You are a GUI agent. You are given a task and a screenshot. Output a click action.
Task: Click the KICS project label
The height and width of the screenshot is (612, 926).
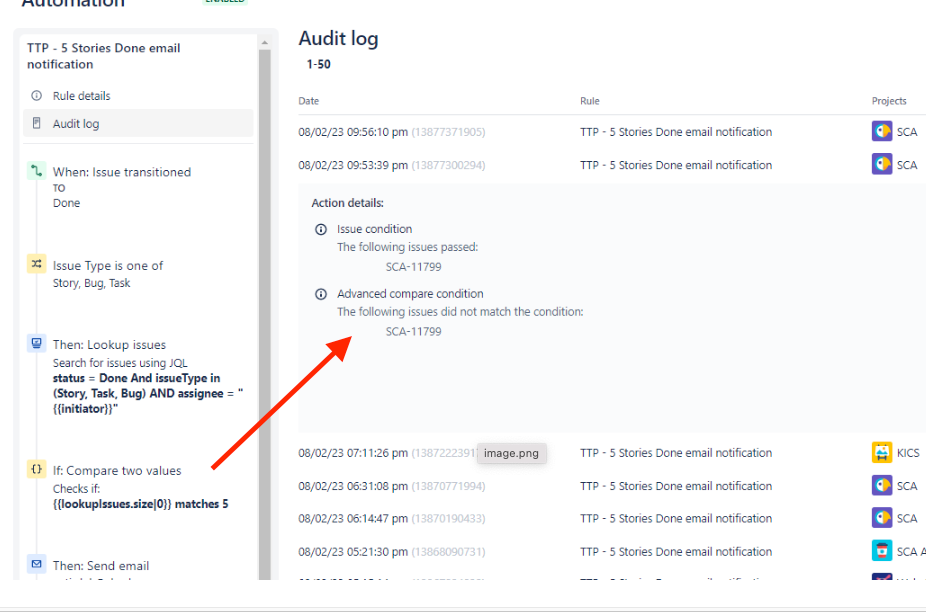[908, 453]
